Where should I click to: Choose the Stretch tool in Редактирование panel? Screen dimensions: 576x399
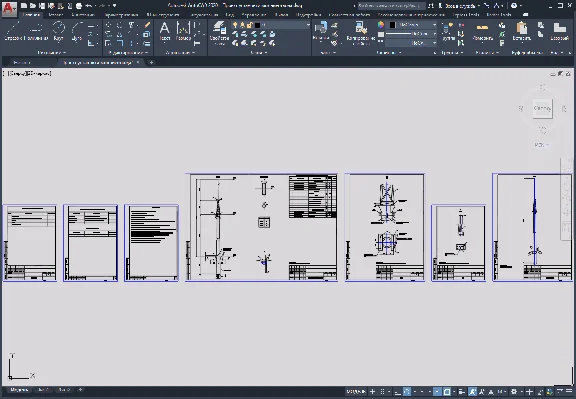point(108,43)
